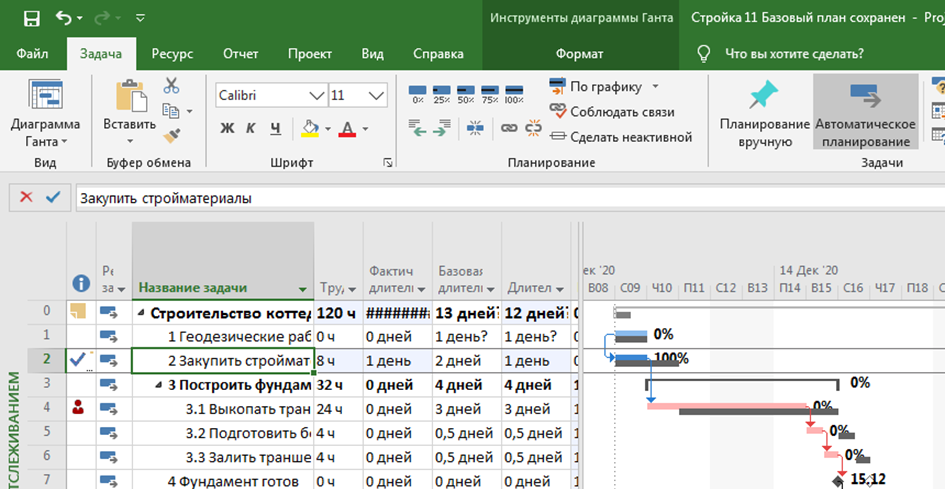Open the Quick Access Toolbar customize arrow
The width and height of the screenshot is (945, 489).
point(140,19)
